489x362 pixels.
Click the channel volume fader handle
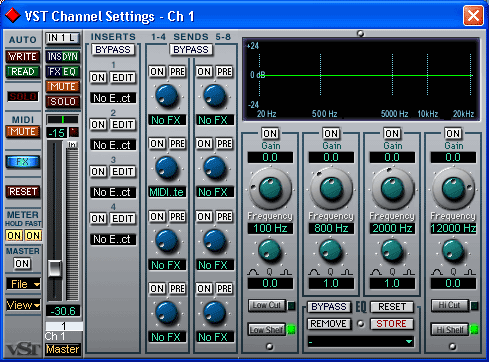point(54,268)
